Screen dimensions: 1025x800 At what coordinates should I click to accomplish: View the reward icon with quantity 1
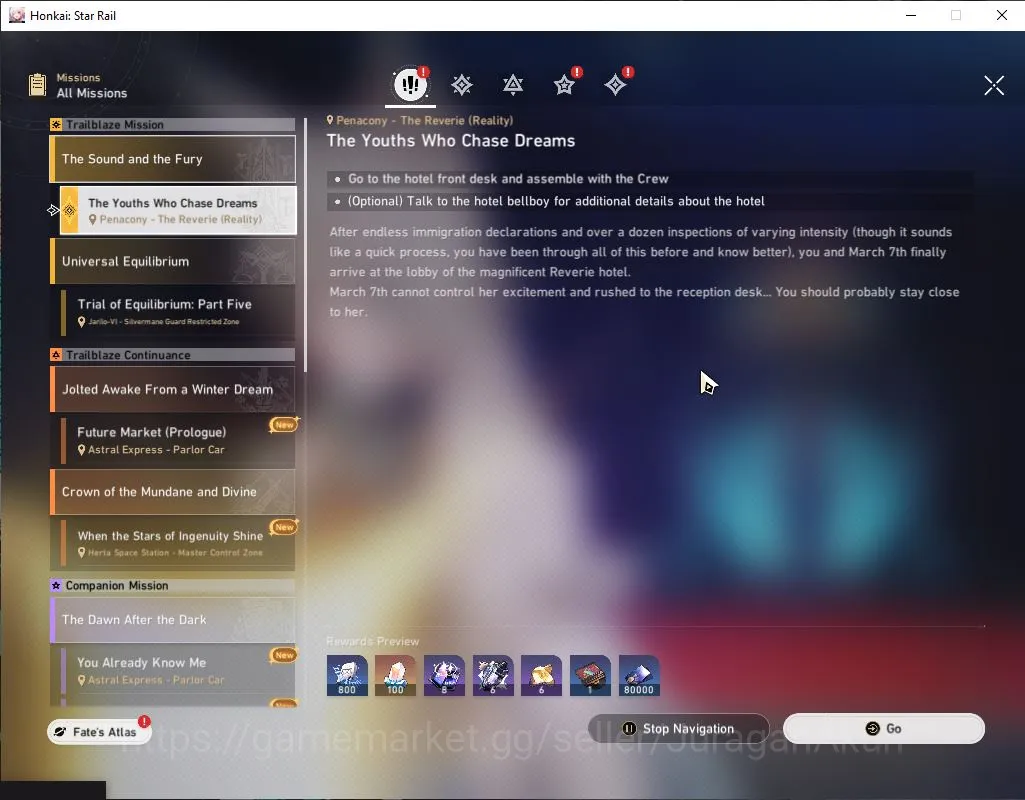(590, 676)
